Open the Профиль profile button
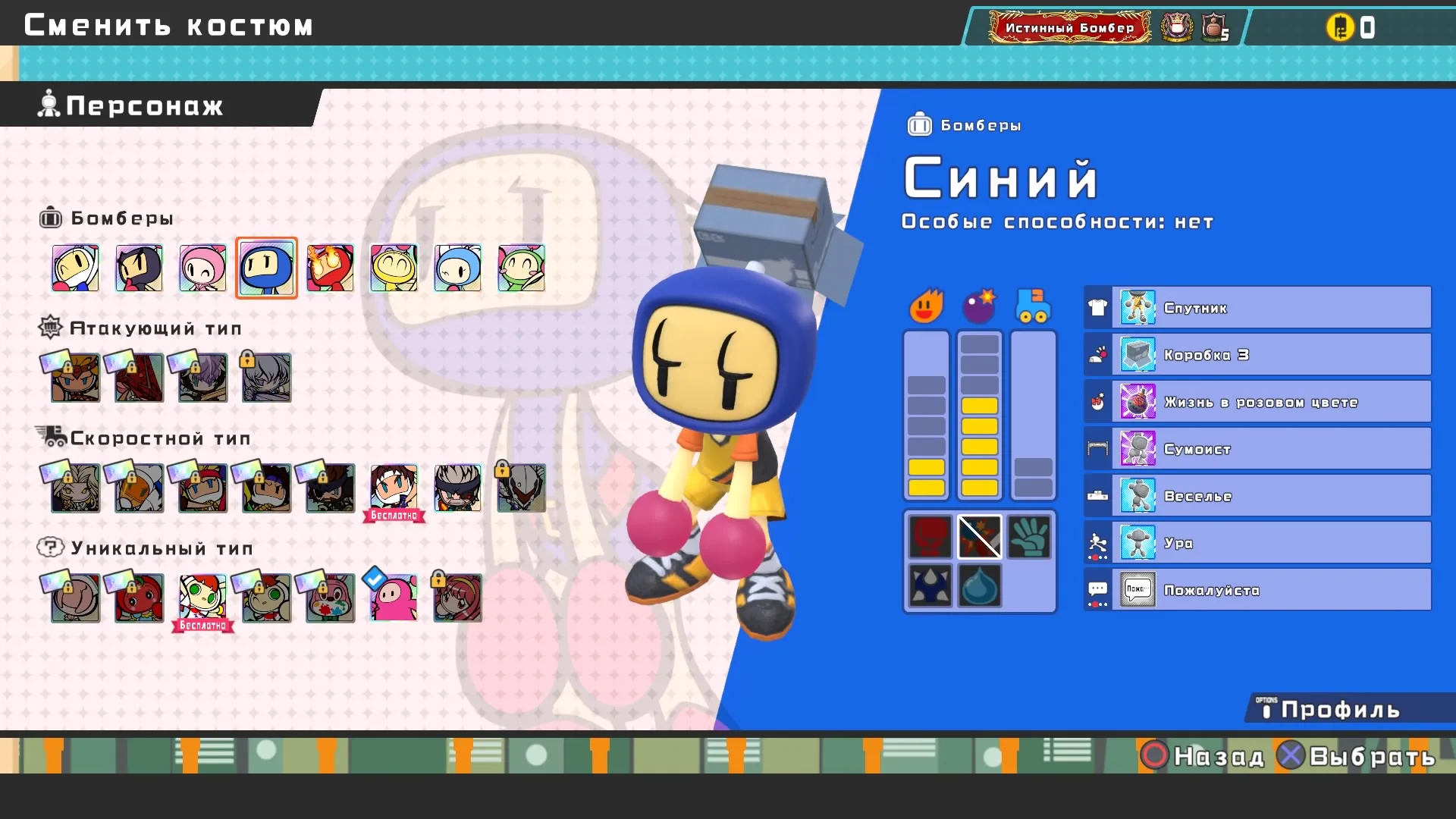The width and height of the screenshot is (1456, 819). coord(1338,709)
